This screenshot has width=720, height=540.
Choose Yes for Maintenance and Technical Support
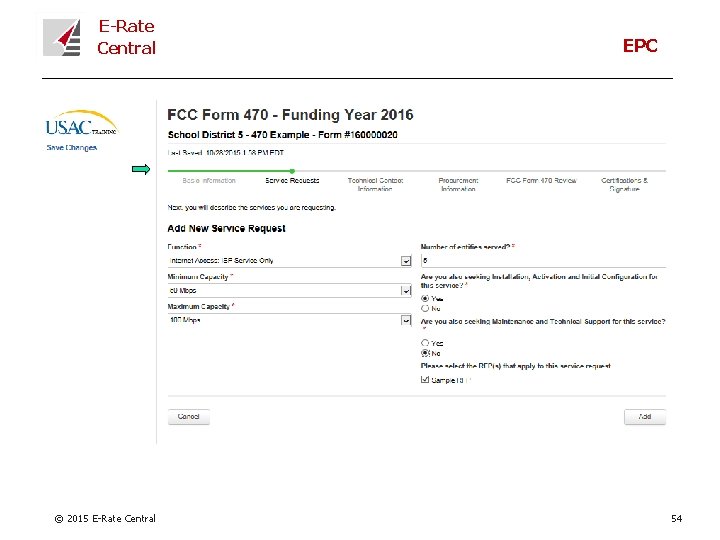[x=425, y=343]
